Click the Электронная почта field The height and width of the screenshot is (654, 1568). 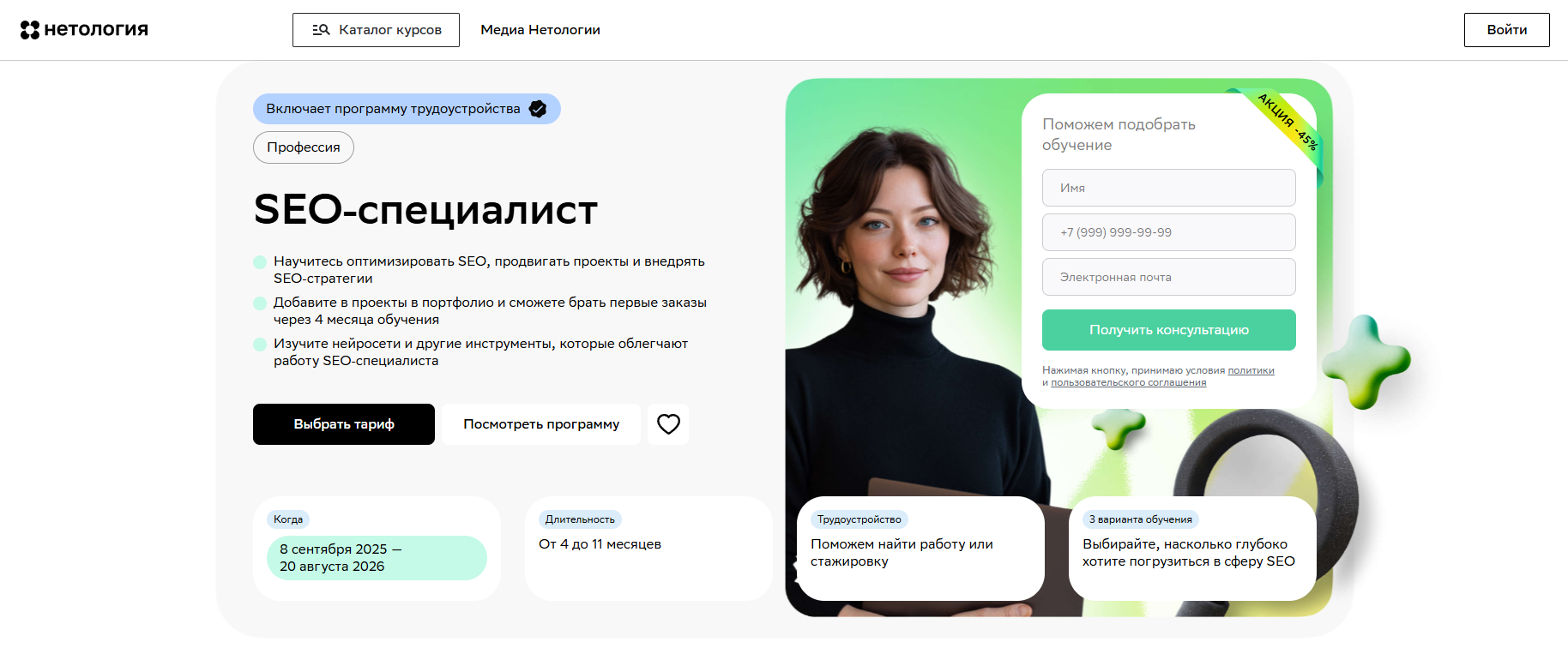pyautogui.click(x=1168, y=277)
